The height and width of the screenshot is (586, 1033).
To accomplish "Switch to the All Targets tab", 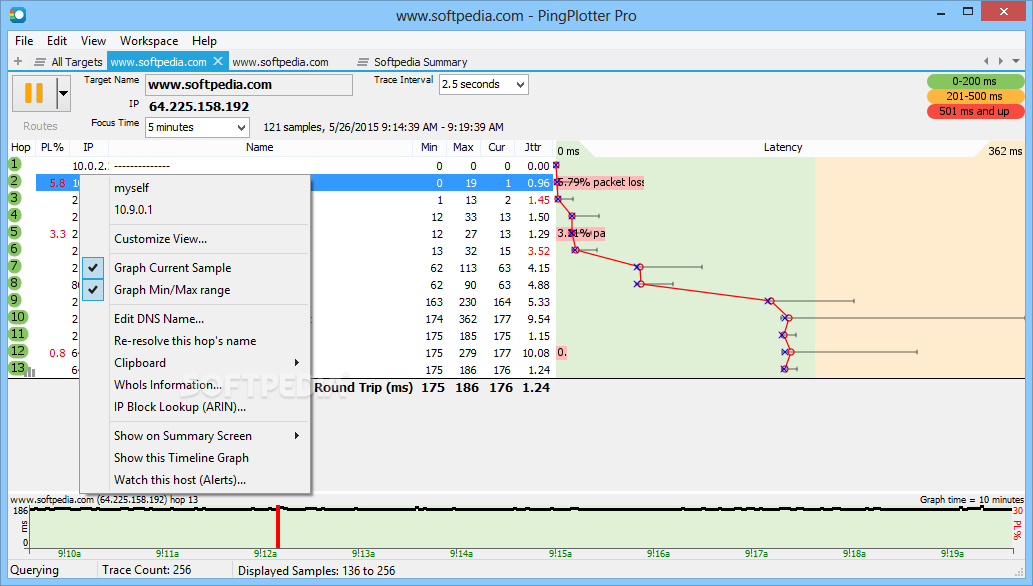I will [69, 62].
